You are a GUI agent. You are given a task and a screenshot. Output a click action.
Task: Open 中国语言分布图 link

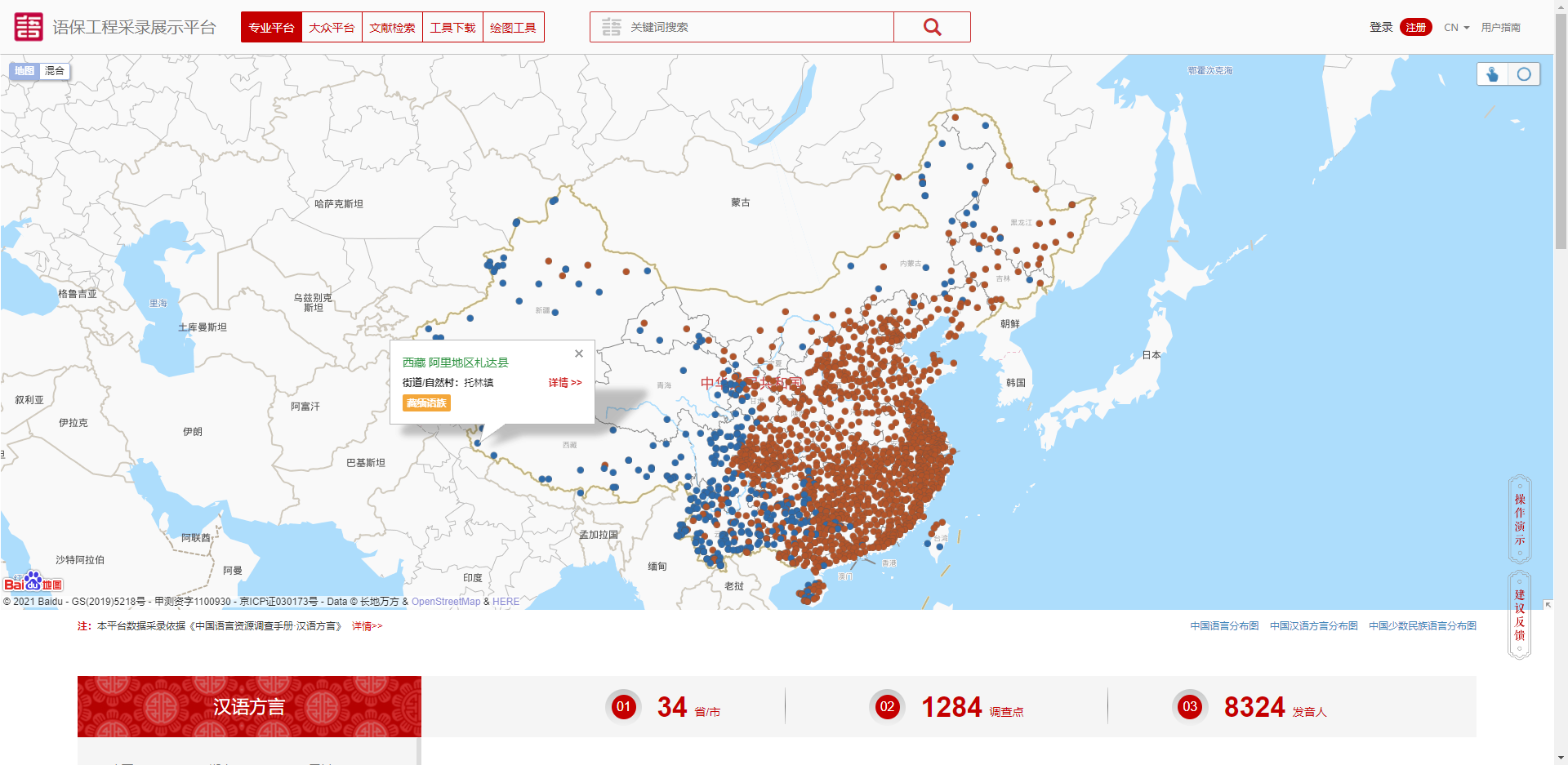1224,626
